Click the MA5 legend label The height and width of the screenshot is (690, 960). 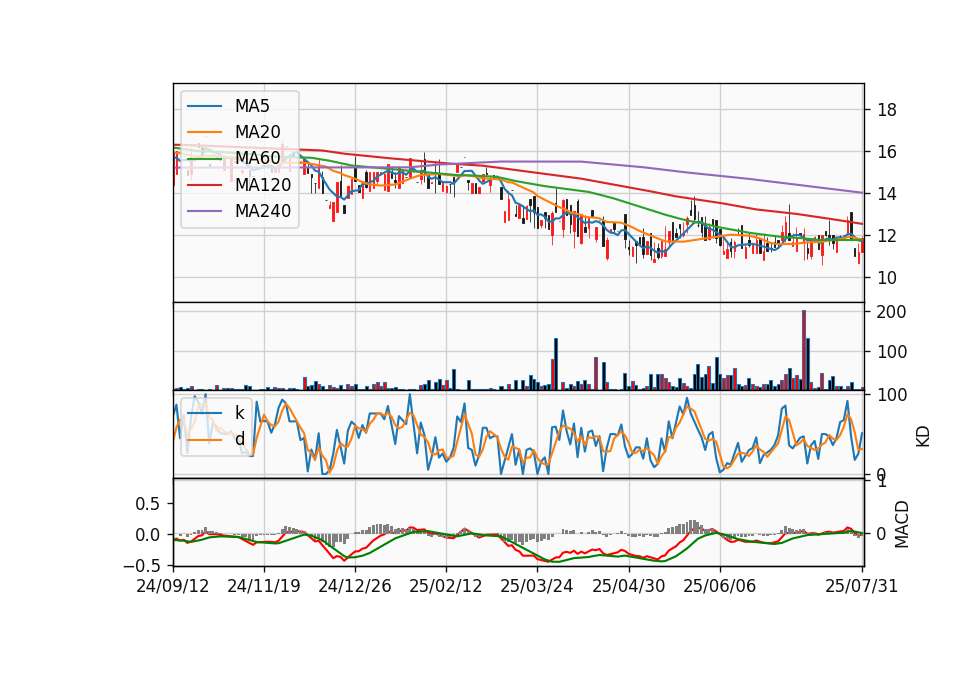[x=252, y=106]
